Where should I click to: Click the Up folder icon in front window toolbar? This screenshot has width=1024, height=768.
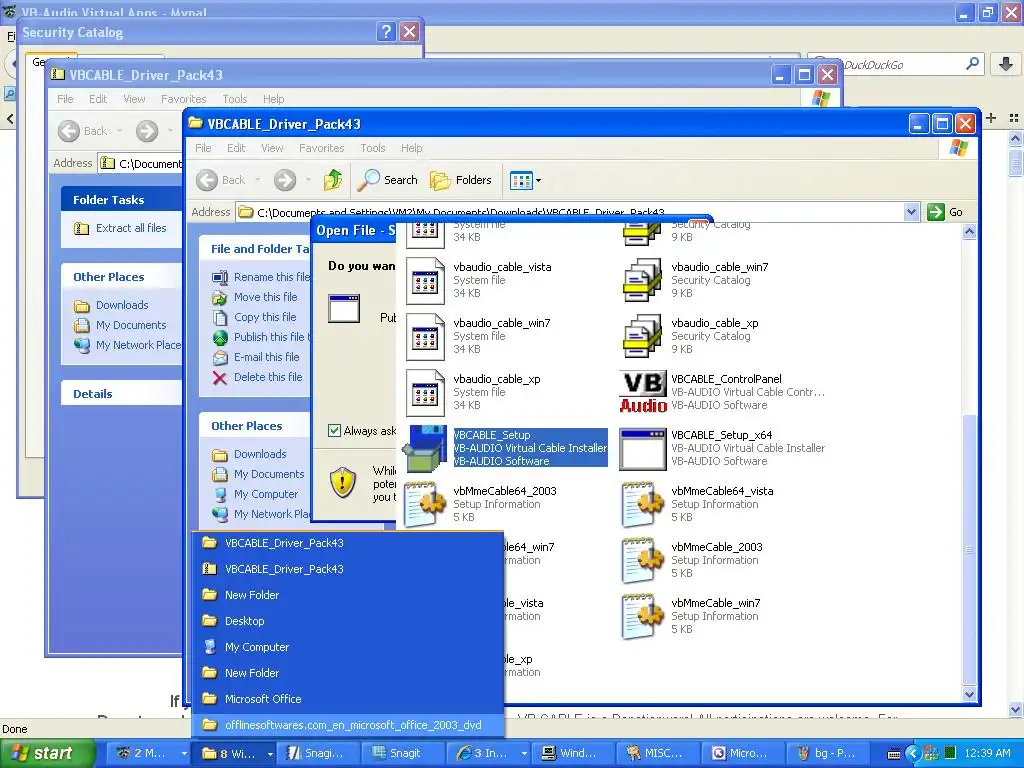pos(333,180)
